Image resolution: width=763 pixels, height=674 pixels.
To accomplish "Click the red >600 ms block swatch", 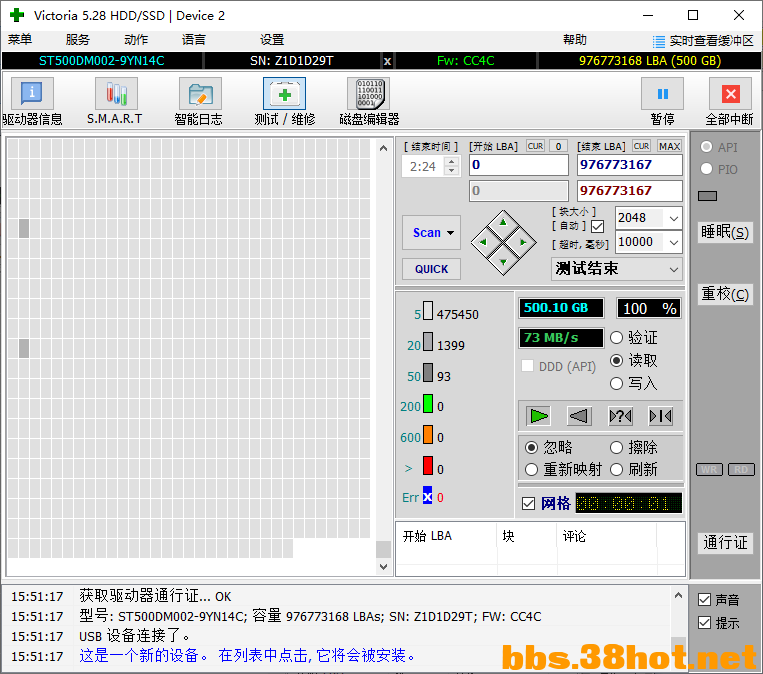I will [x=428, y=466].
